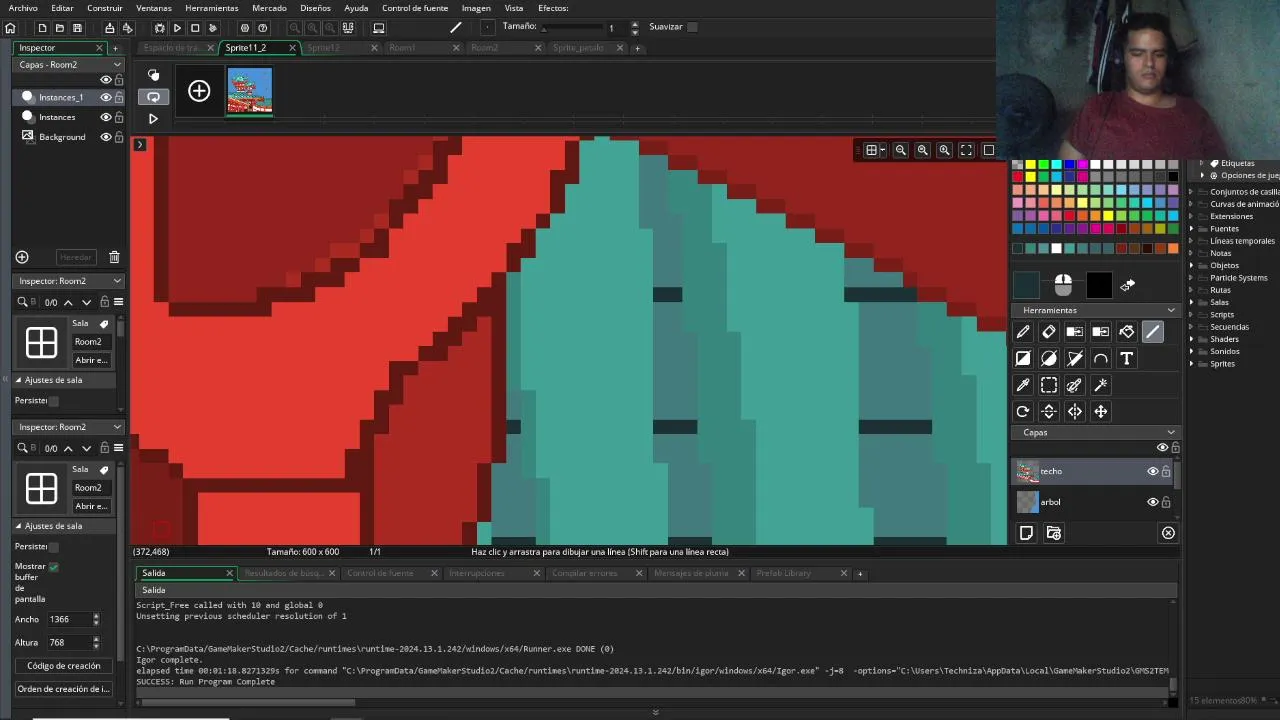Open the Archivo menu
Image resolution: width=1280 pixels, height=720 pixels.
pos(23,8)
